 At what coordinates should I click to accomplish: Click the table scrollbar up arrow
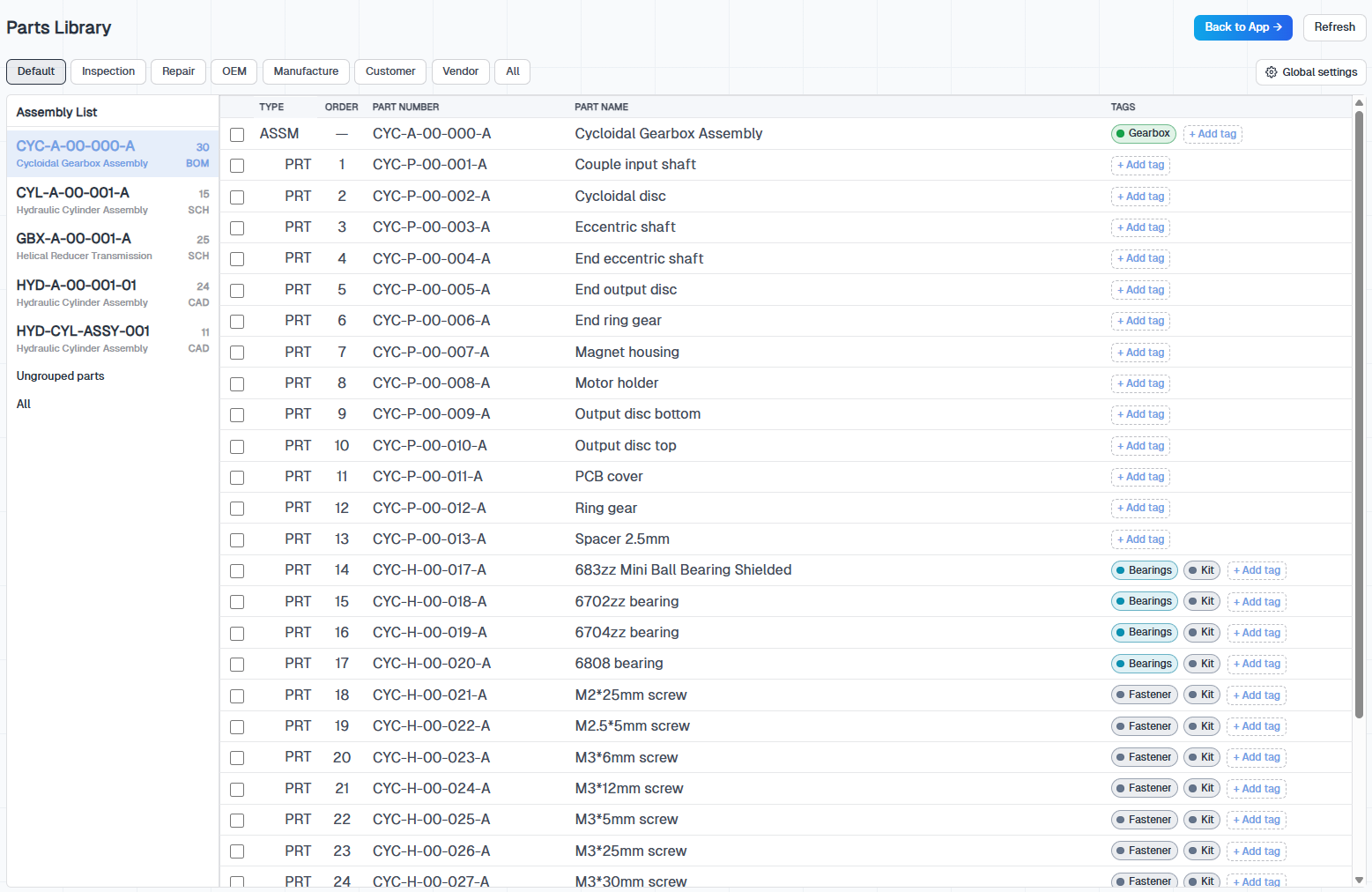[x=1359, y=103]
